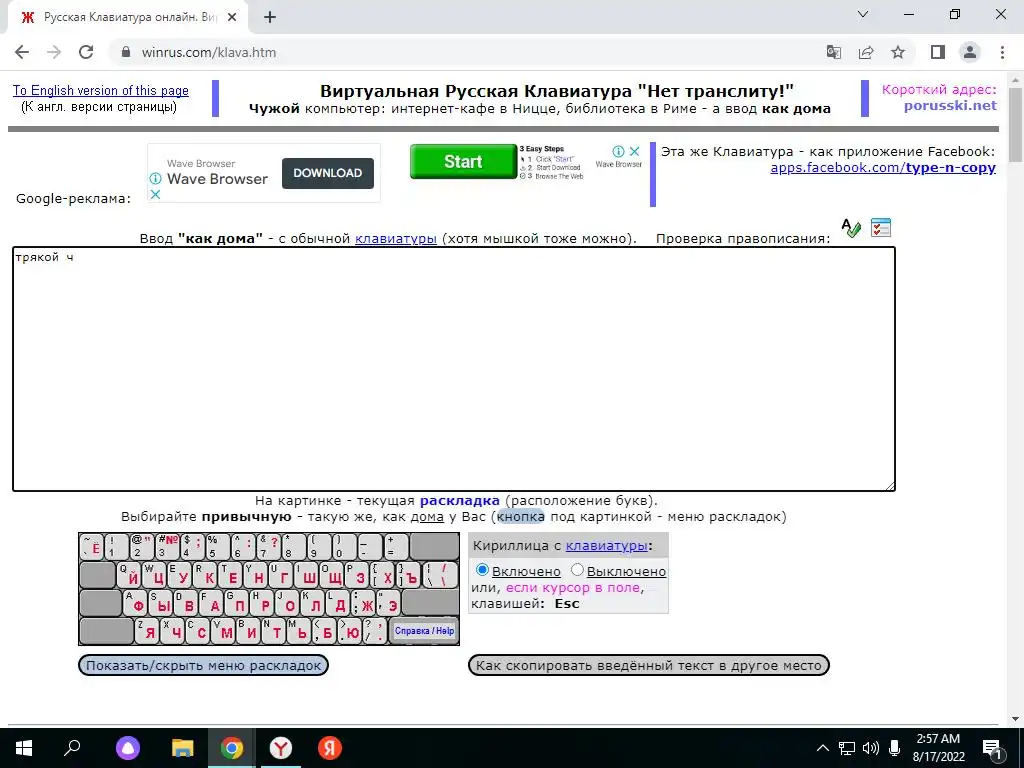Click the green Start ad button
This screenshot has width=1024, height=768.
click(x=463, y=161)
